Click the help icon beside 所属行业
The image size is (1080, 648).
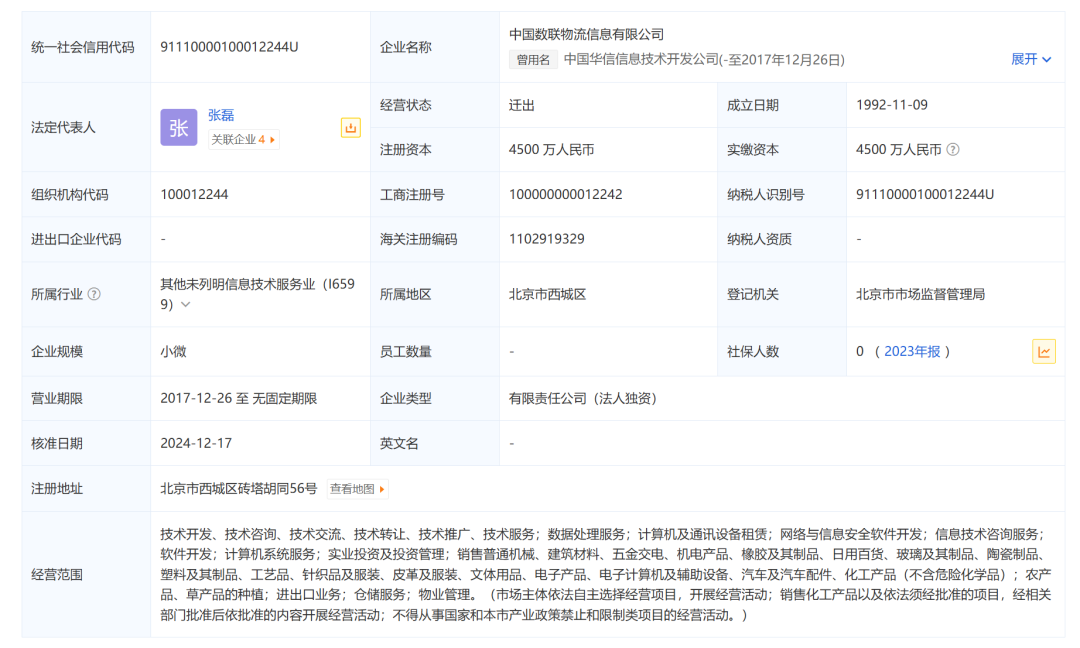[94, 294]
